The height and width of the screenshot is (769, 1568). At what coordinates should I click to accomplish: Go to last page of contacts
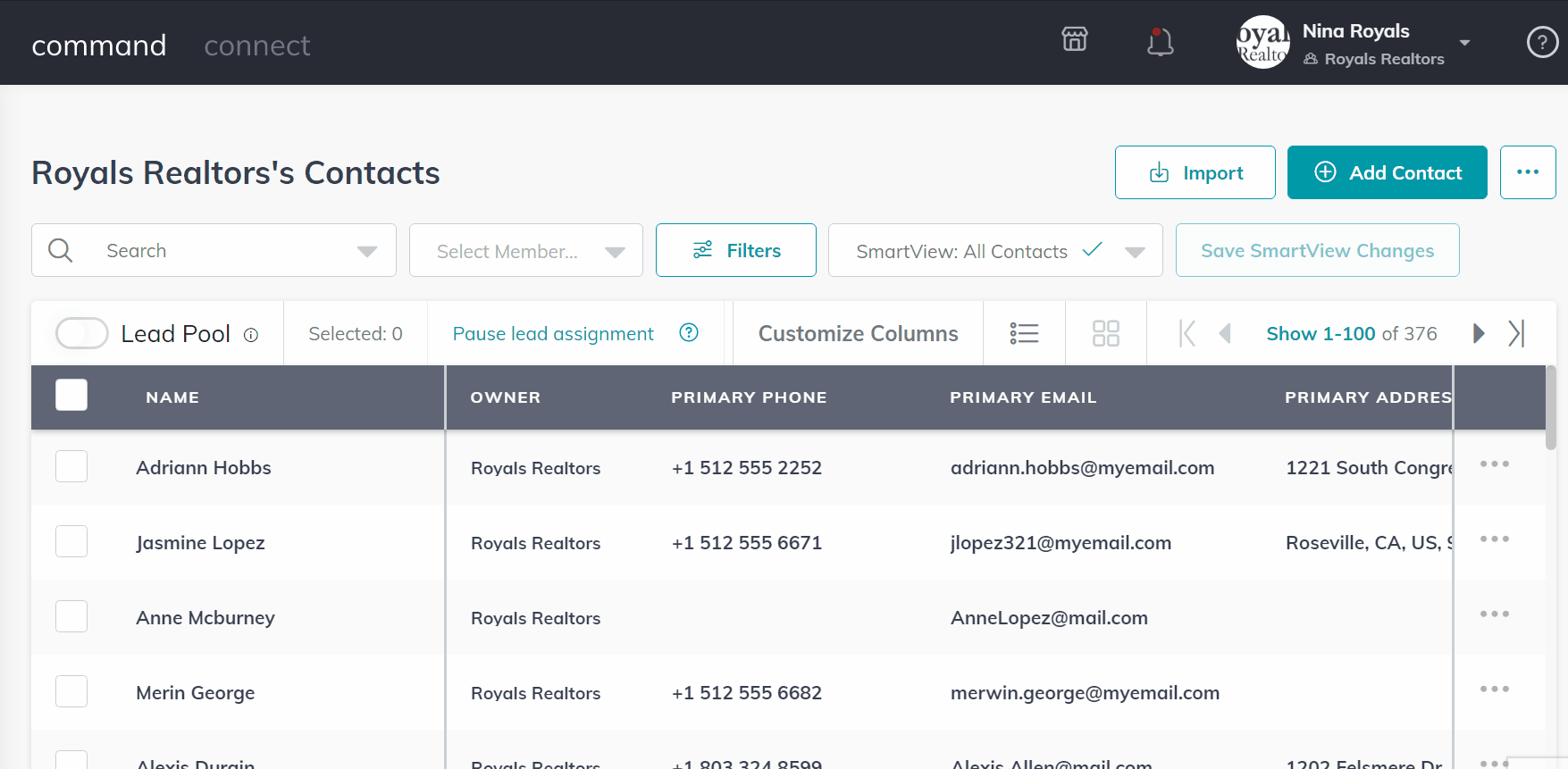click(x=1516, y=333)
